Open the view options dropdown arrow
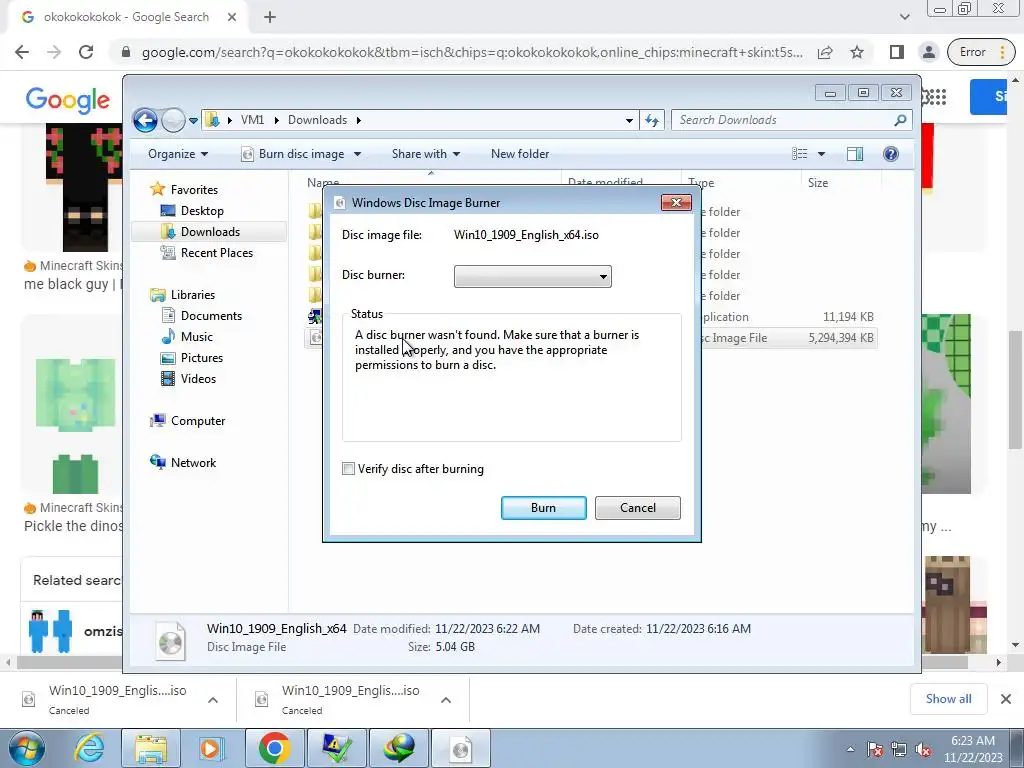 [x=822, y=154]
